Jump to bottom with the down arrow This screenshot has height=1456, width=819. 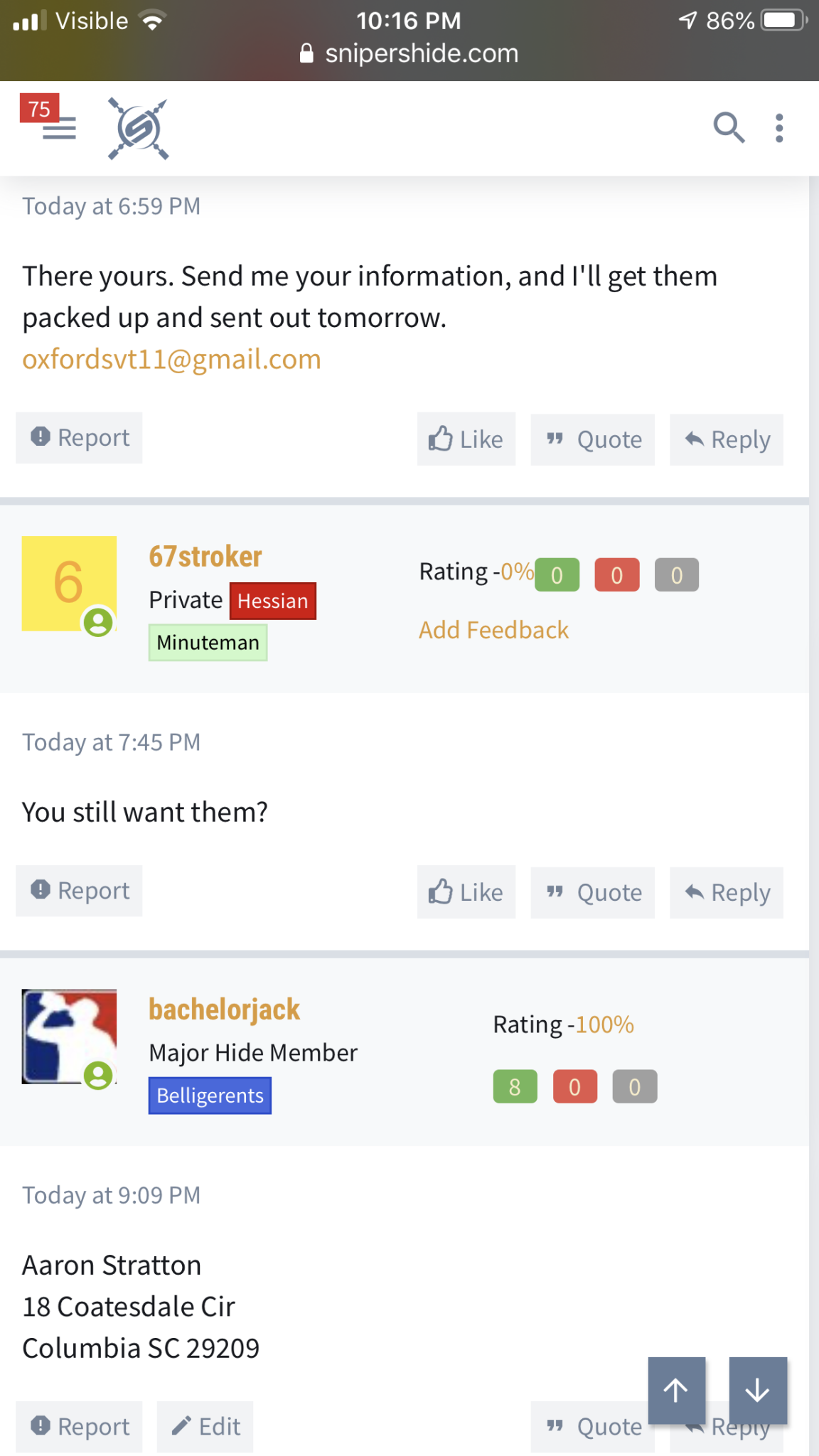758,1390
